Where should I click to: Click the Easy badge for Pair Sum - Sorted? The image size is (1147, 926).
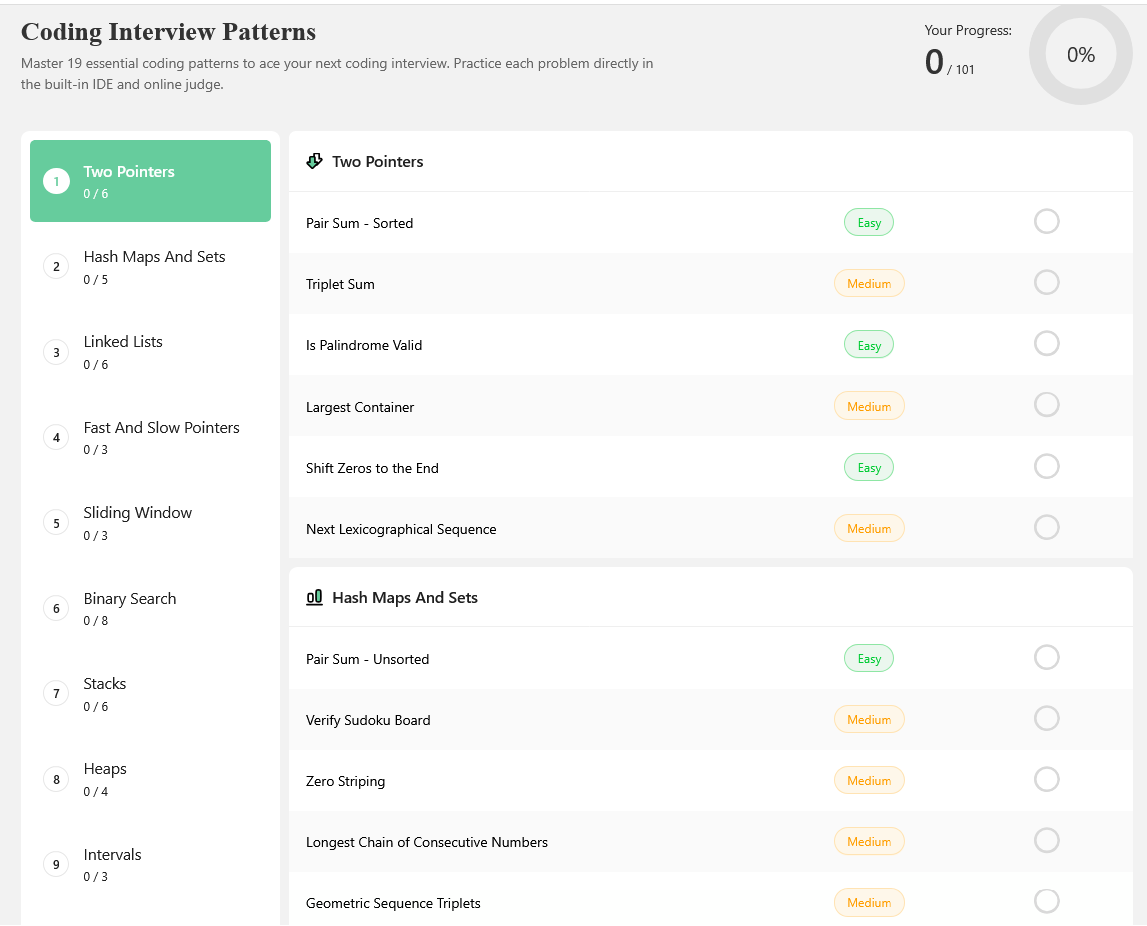(868, 222)
